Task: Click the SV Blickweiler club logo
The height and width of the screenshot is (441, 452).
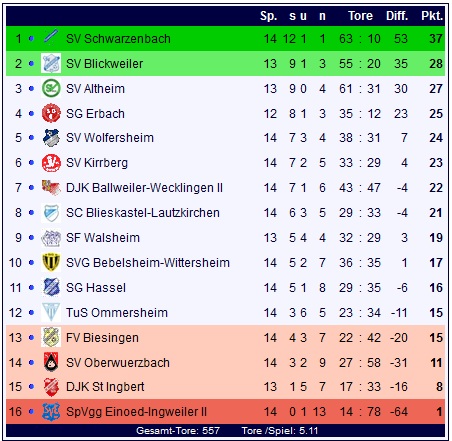Action: [51, 63]
